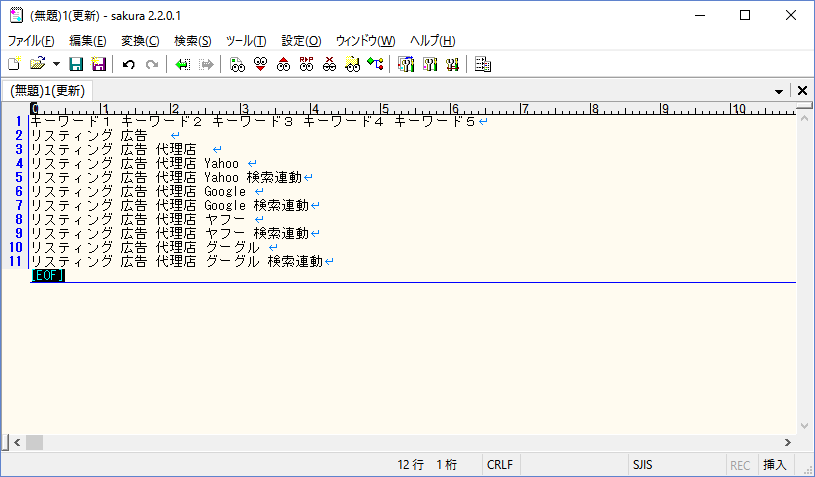Click the ruler at column mark 5

(x=384, y=109)
